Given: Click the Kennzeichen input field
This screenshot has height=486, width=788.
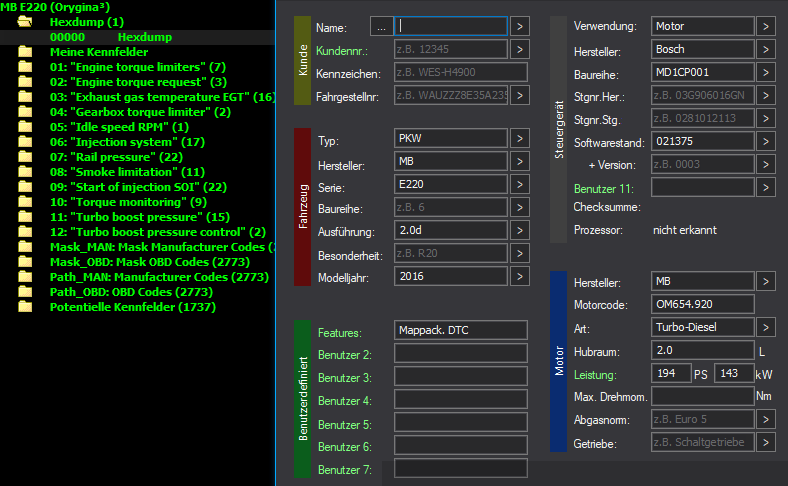Looking at the screenshot, I should point(461,72).
